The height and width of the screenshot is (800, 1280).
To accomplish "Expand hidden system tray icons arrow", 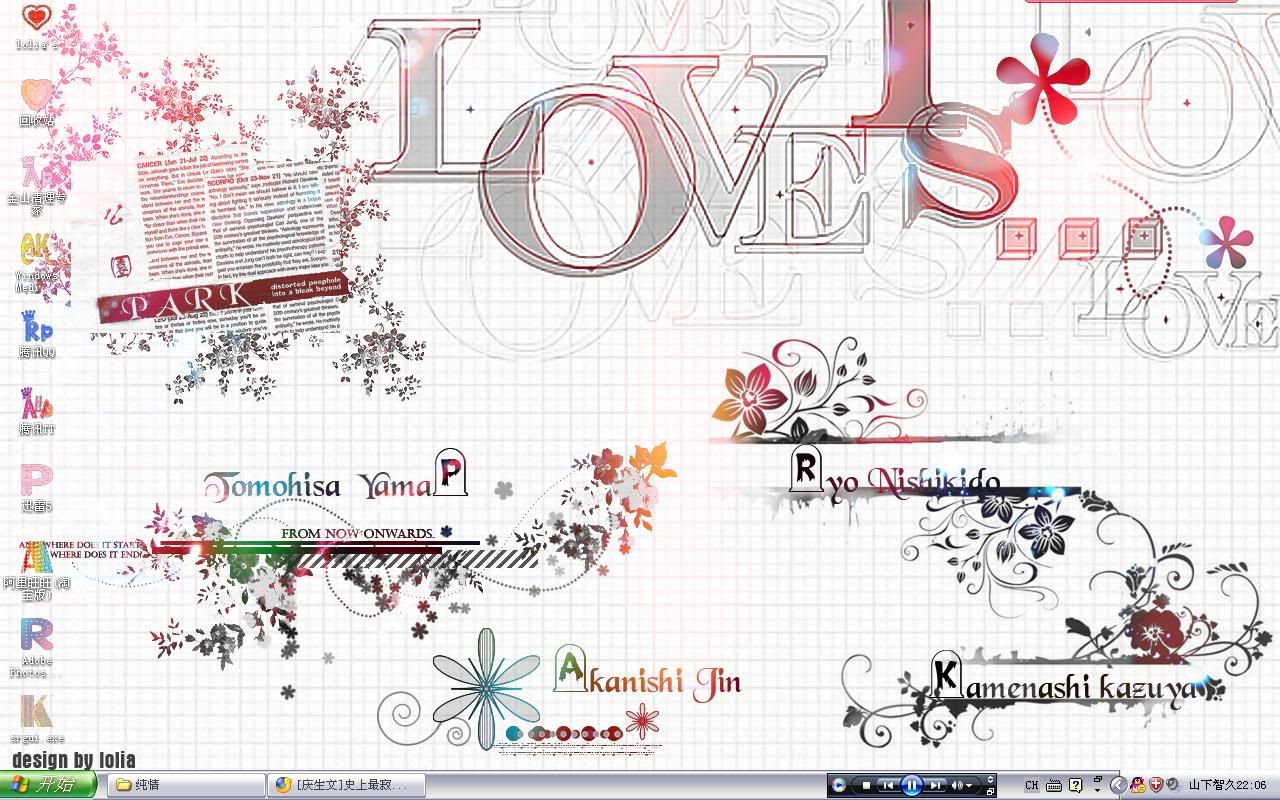I will point(1118,786).
